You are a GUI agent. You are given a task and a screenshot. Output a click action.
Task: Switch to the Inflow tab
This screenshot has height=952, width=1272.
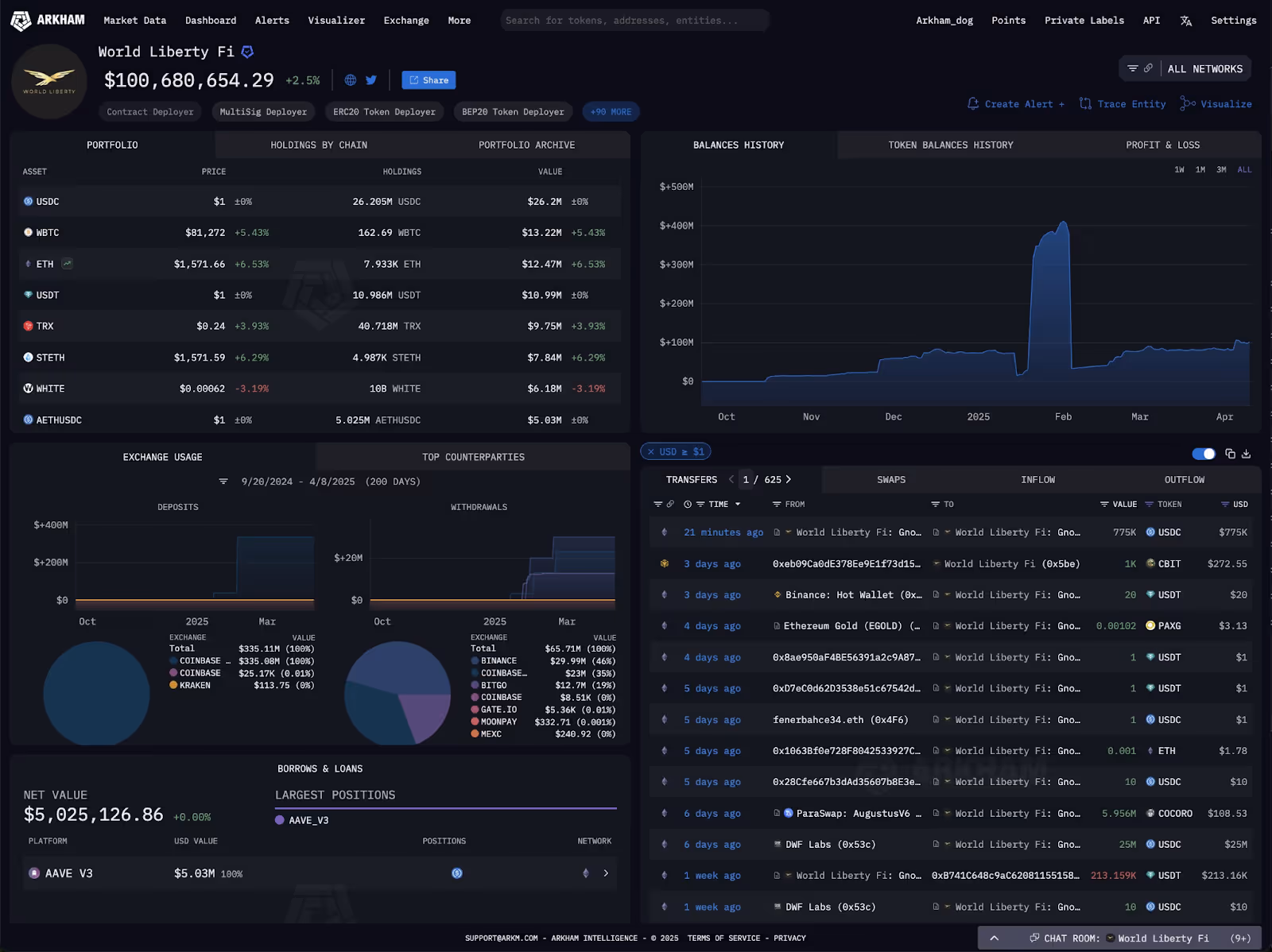point(1037,480)
